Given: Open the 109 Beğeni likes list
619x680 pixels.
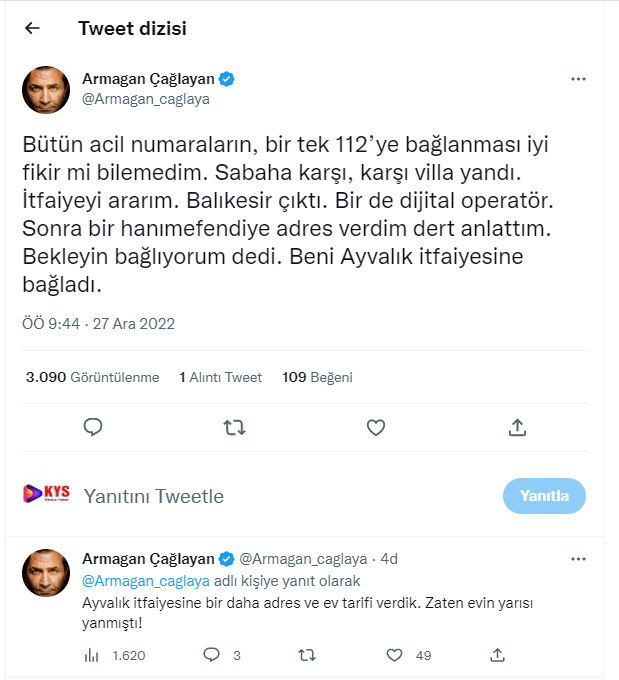Looking at the screenshot, I should click(317, 377).
